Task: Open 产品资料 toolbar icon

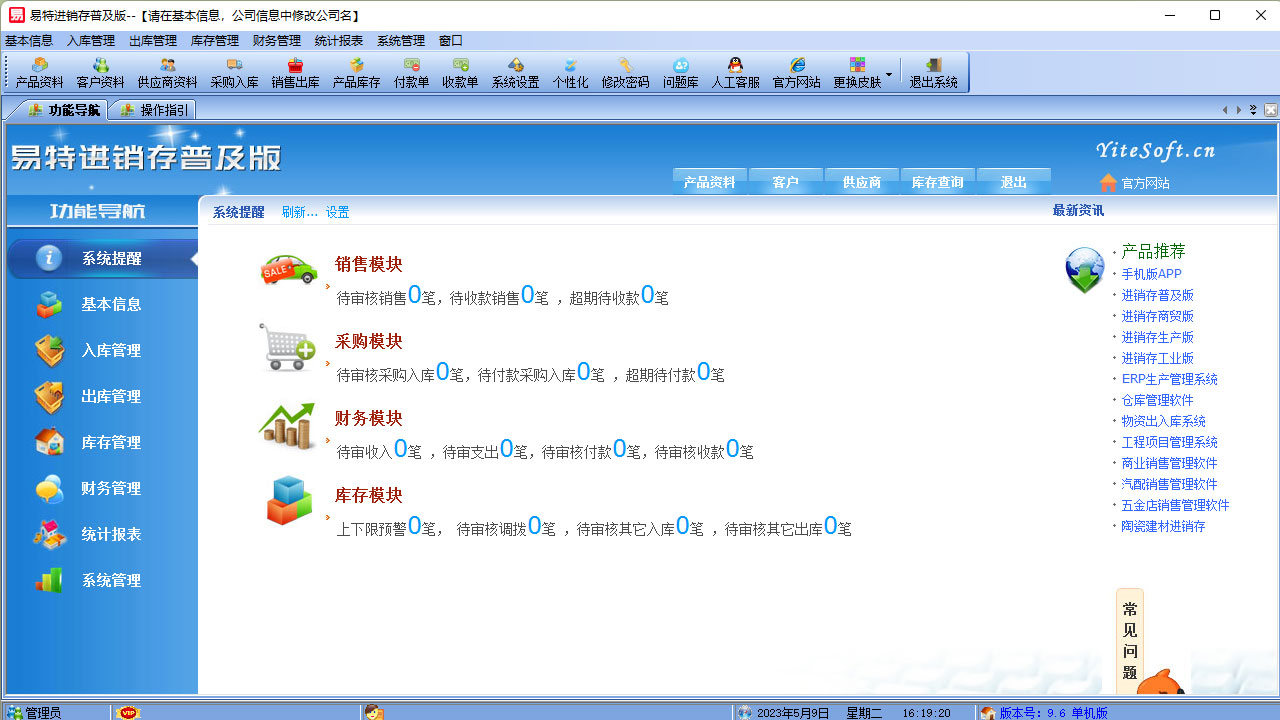Action: coord(40,73)
